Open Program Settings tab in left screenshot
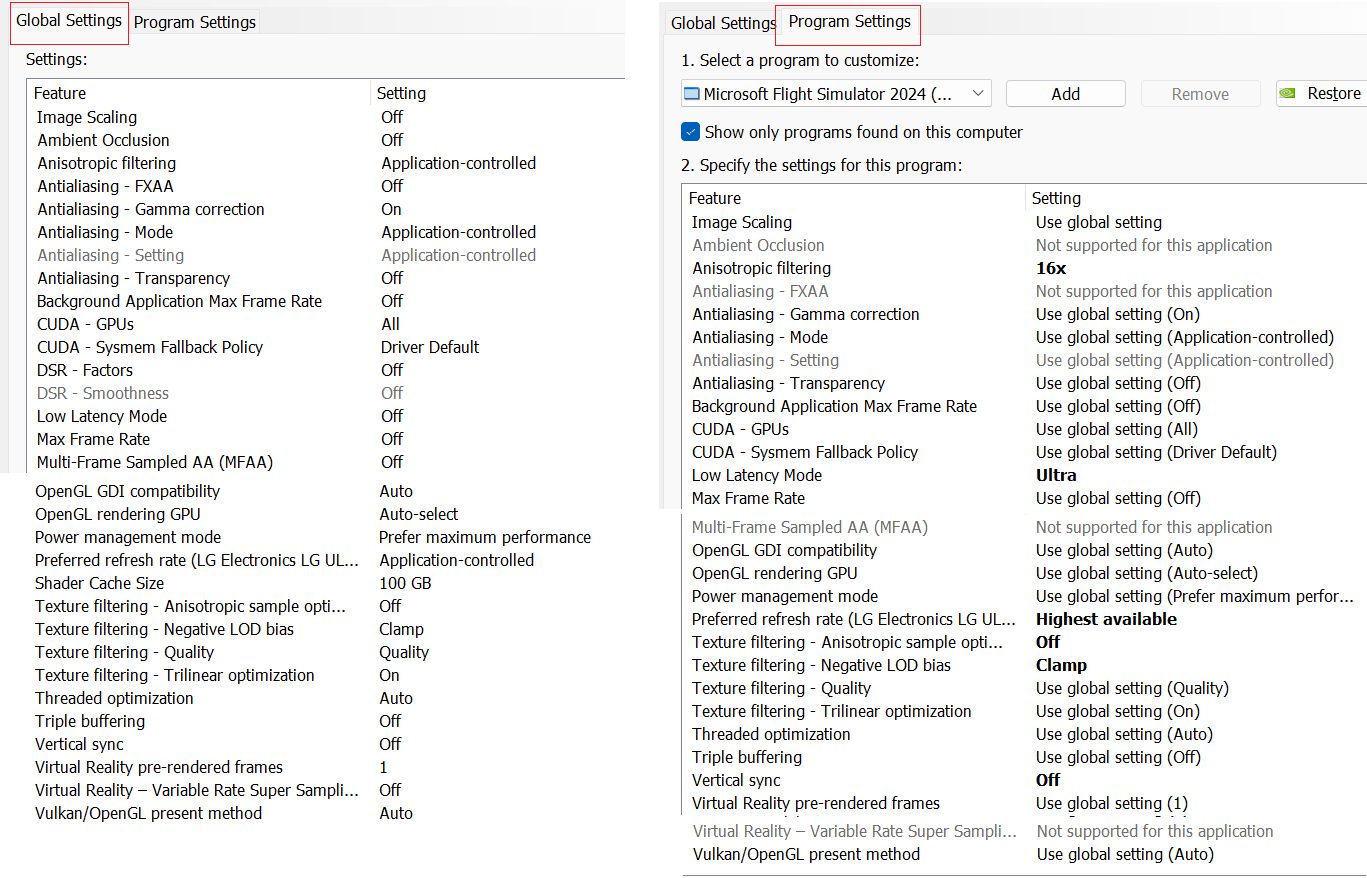1367x878 pixels. [x=195, y=22]
